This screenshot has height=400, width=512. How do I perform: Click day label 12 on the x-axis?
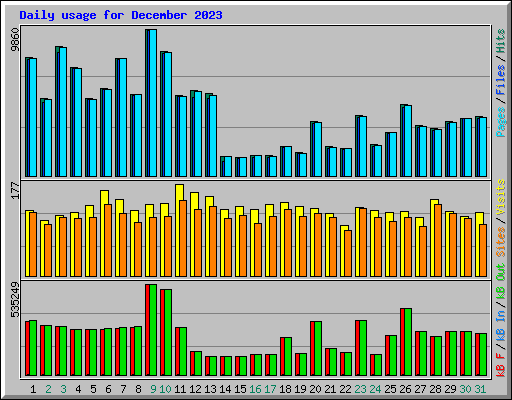195,389
